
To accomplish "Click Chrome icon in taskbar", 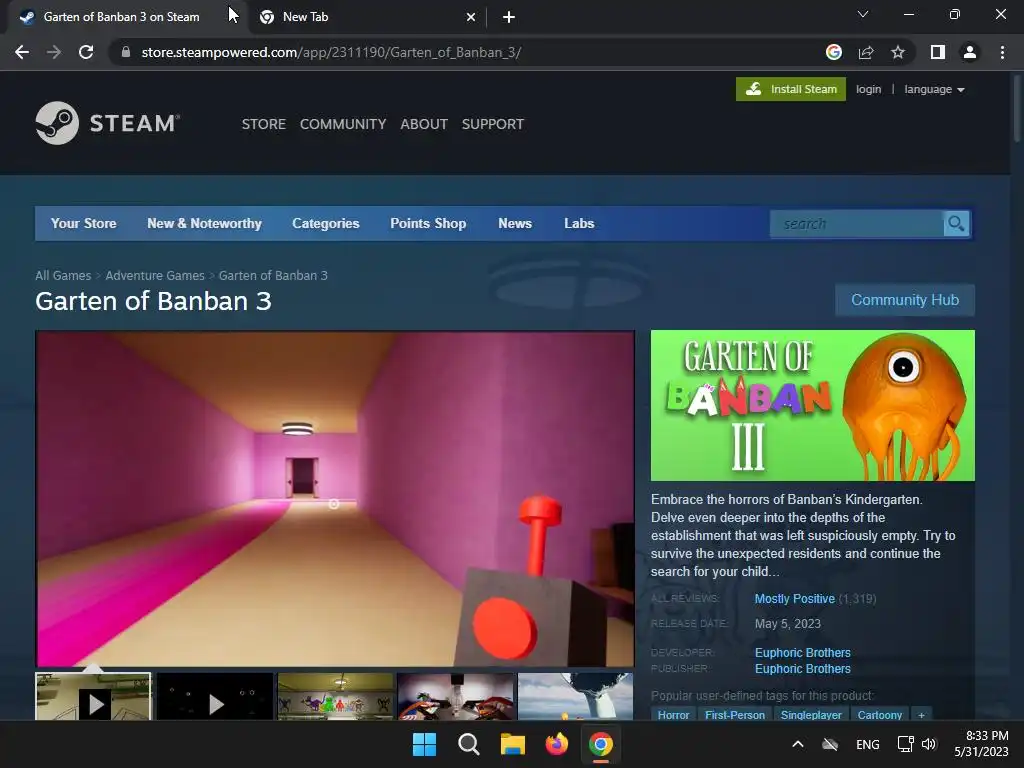I will coord(601,744).
